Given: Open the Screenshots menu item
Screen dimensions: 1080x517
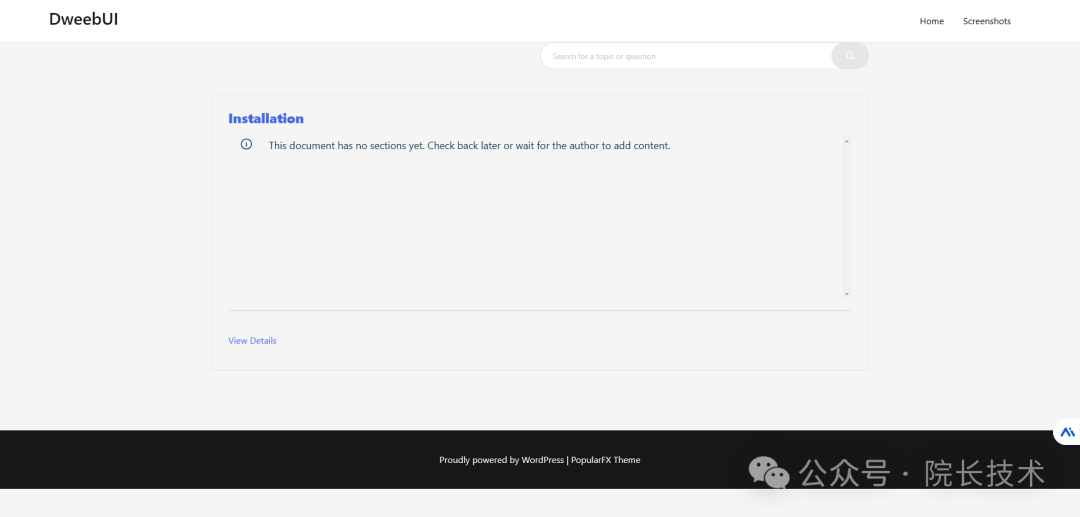Looking at the screenshot, I should tap(986, 21).
